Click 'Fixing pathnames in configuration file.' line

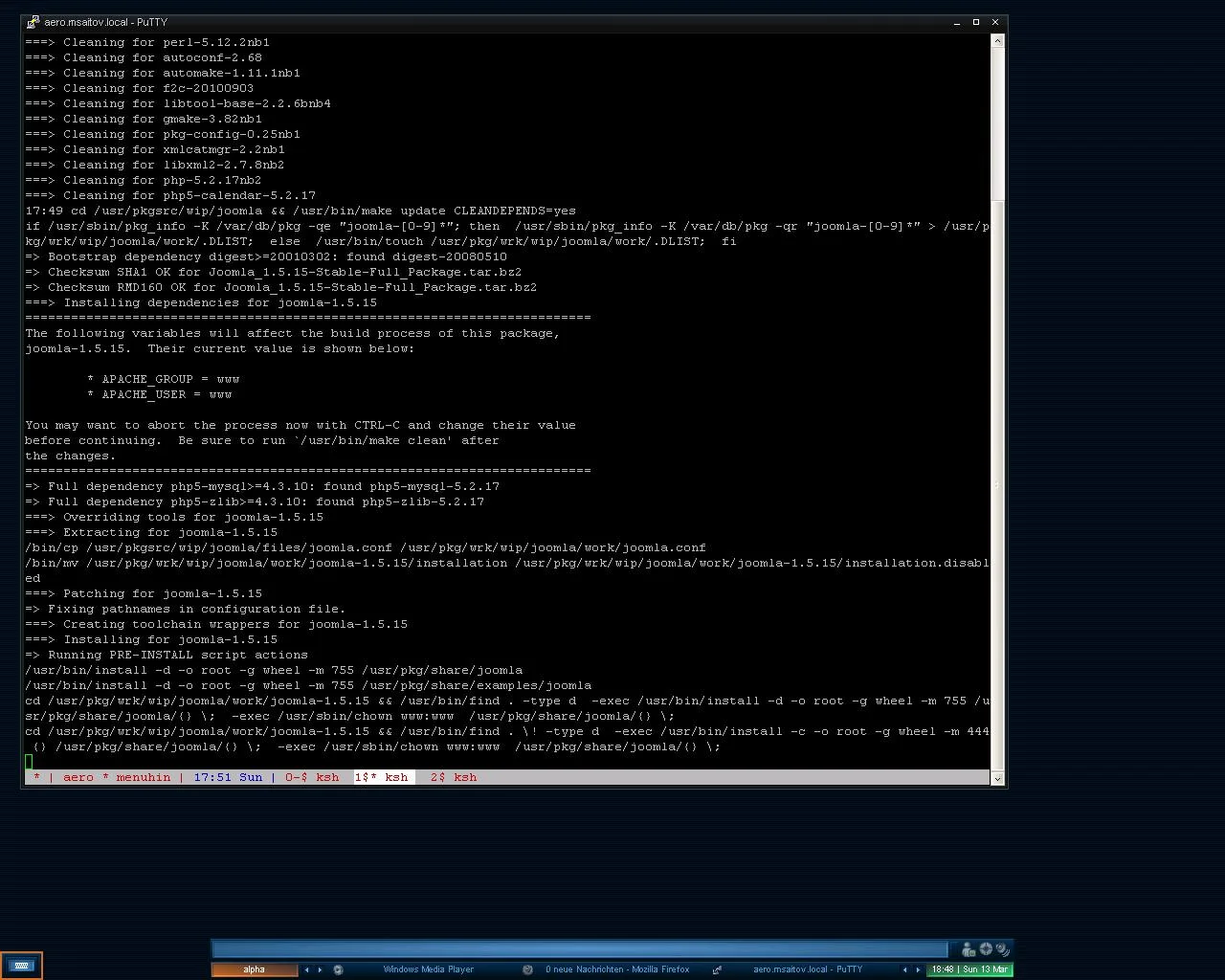click(x=186, y=609)
